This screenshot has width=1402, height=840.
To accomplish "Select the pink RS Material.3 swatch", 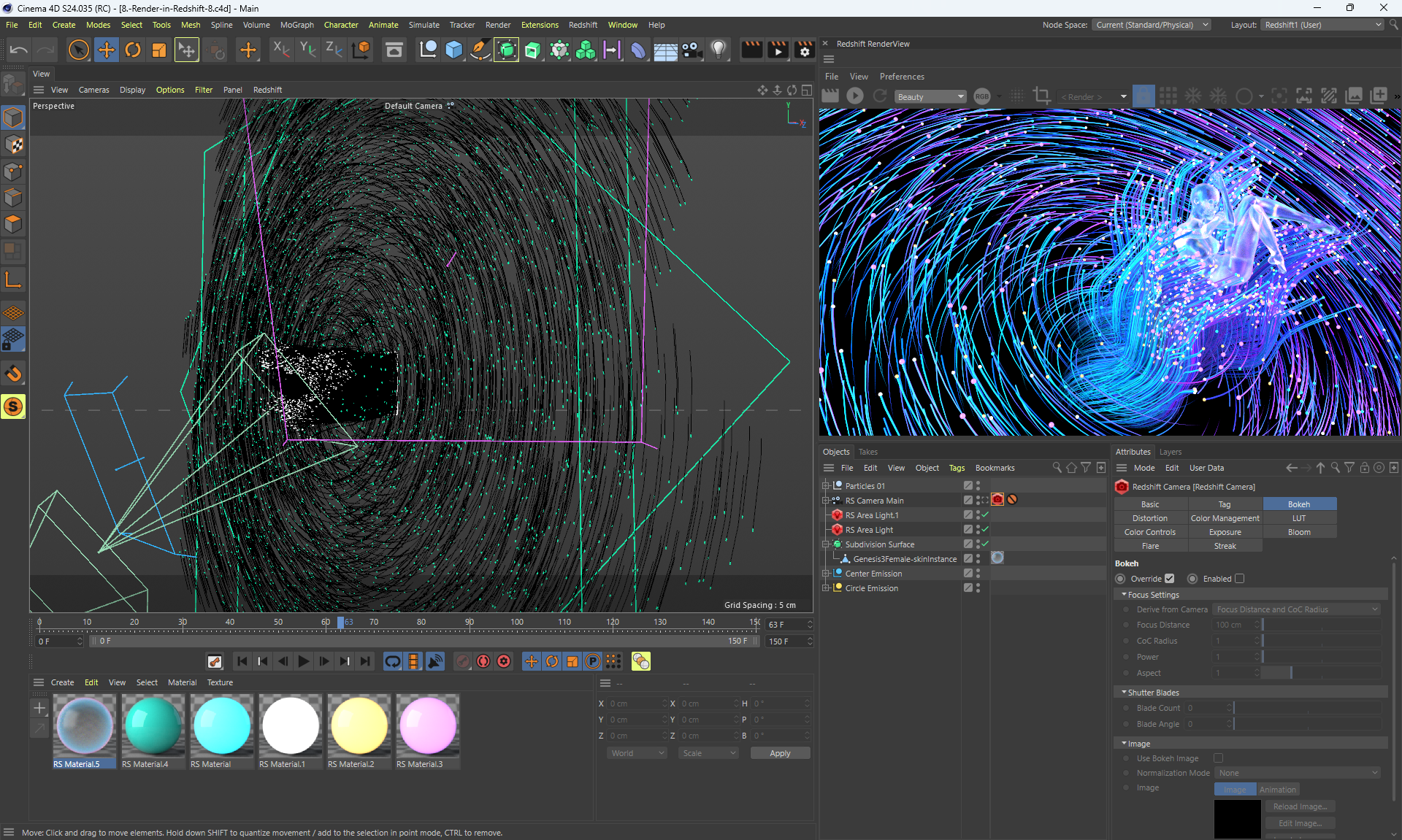I will 427,725.
